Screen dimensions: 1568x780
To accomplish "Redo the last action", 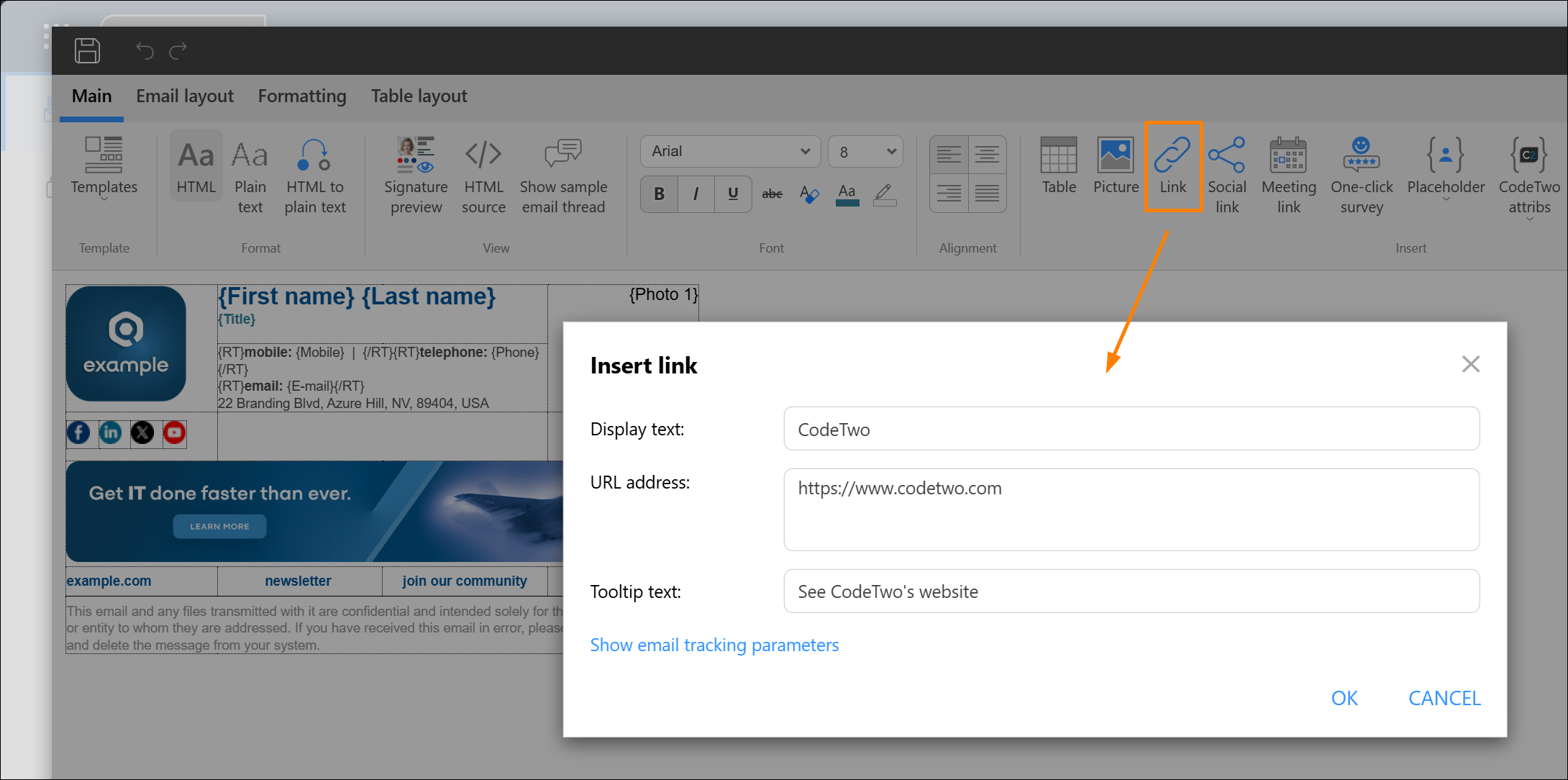I will click(178, 50).
